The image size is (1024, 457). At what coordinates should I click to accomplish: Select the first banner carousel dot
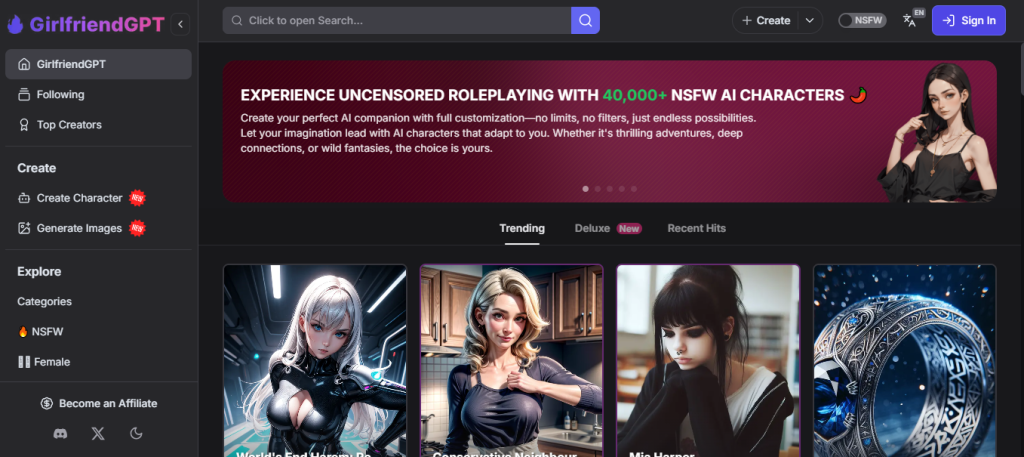585,189
